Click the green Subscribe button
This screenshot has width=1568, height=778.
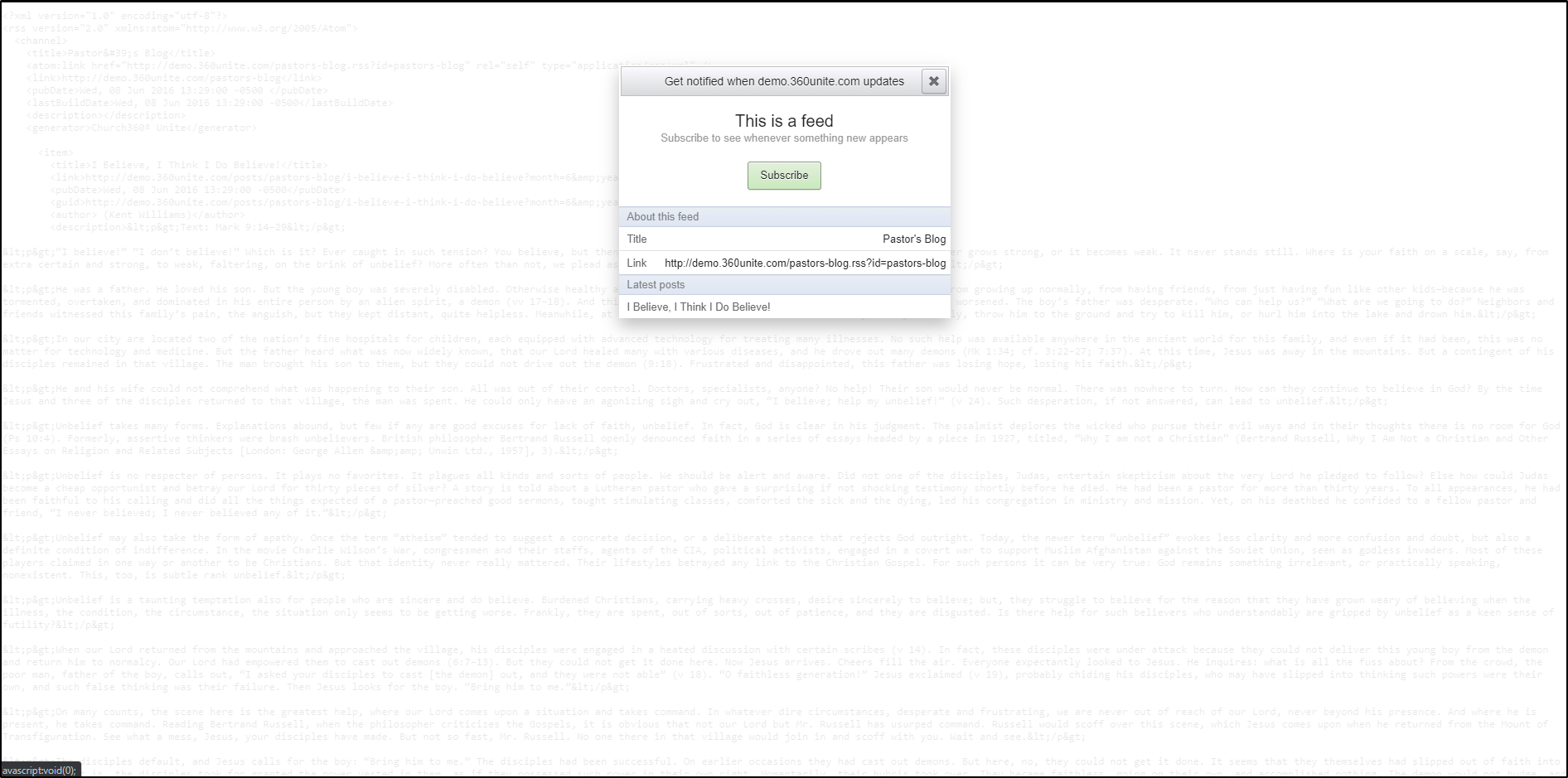point(784,176)
